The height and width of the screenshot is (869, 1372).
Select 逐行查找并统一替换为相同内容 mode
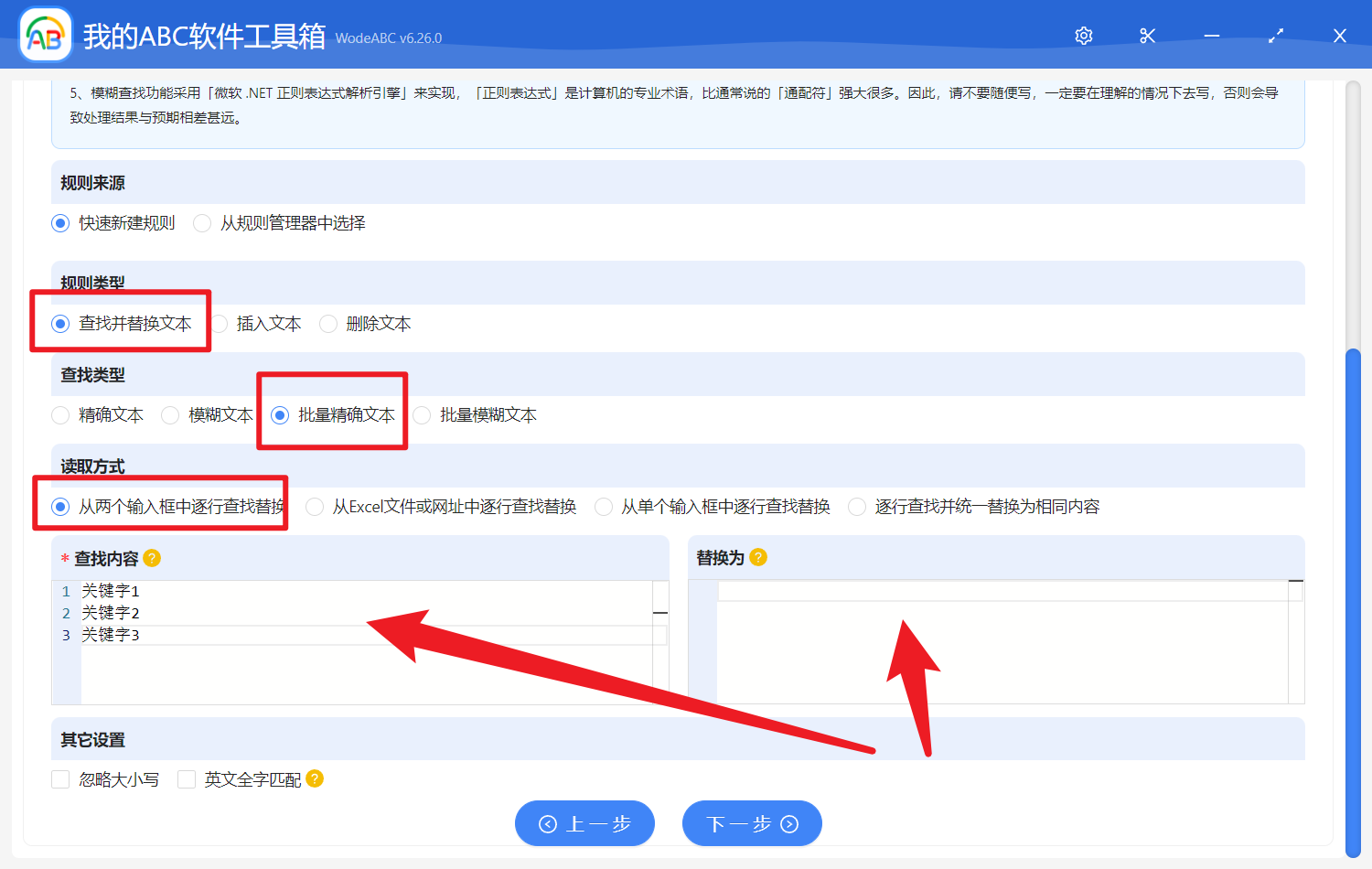[x=856, y=506]
